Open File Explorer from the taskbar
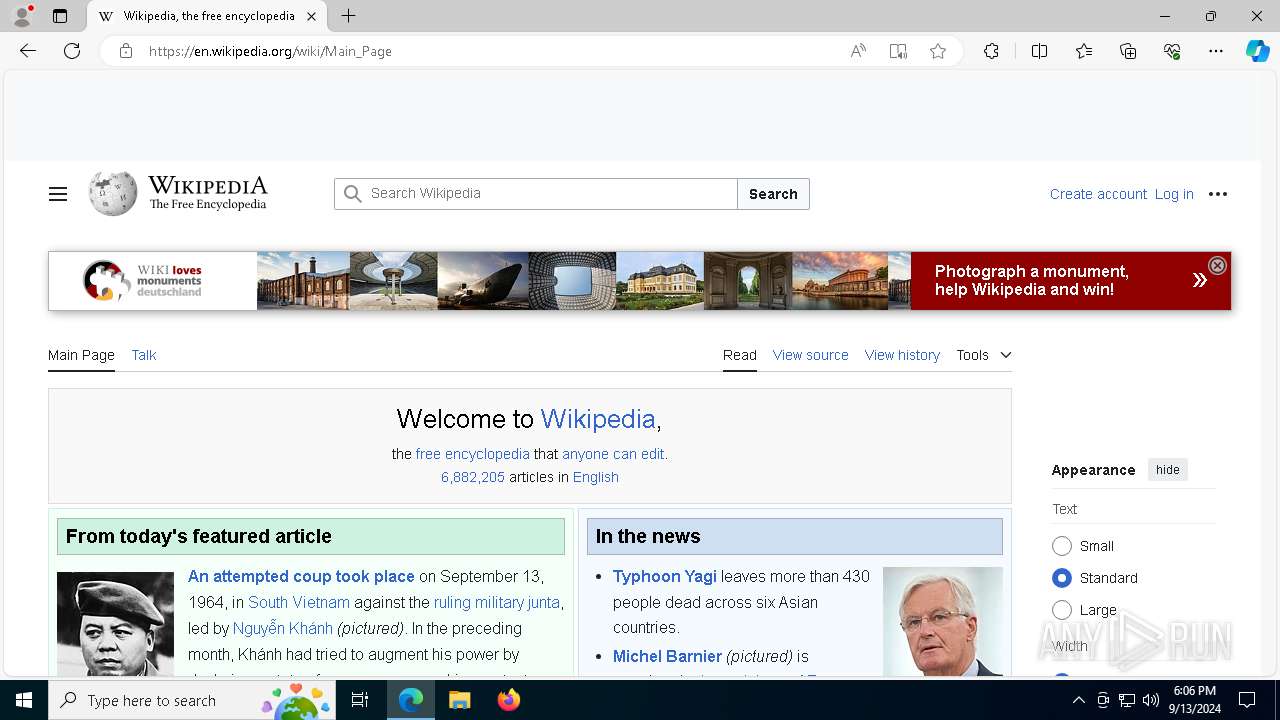The width and height of the screenshot is (1280, 720). click(460, 700)
